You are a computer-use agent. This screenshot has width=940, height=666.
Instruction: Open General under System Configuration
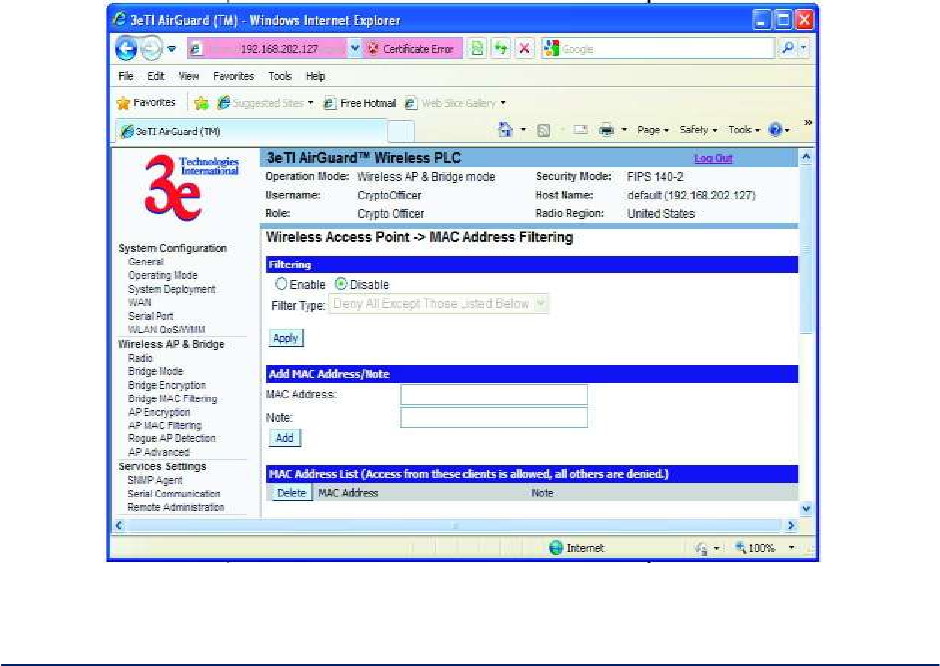tap(146, 262)
